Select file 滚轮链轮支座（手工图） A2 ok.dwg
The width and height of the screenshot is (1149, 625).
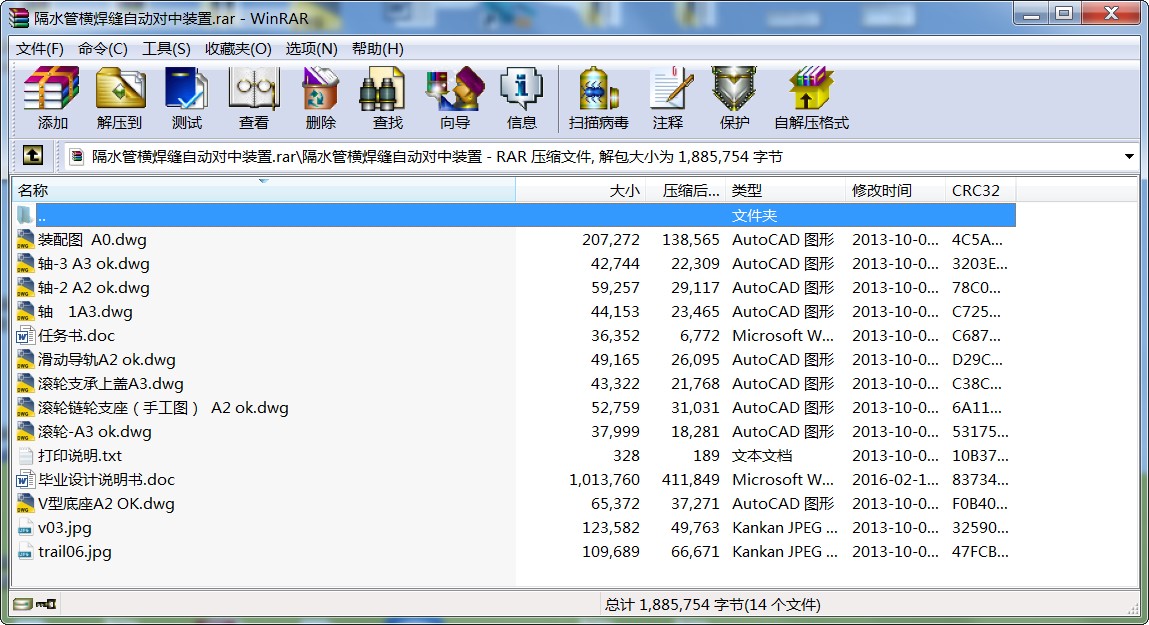[x=163, y=408]
